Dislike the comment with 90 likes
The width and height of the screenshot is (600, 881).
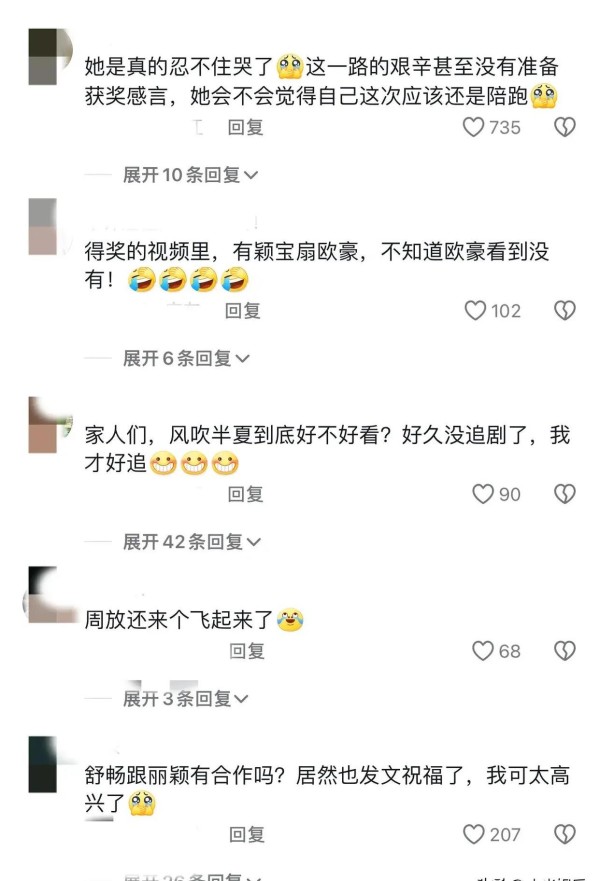[565, 494]
